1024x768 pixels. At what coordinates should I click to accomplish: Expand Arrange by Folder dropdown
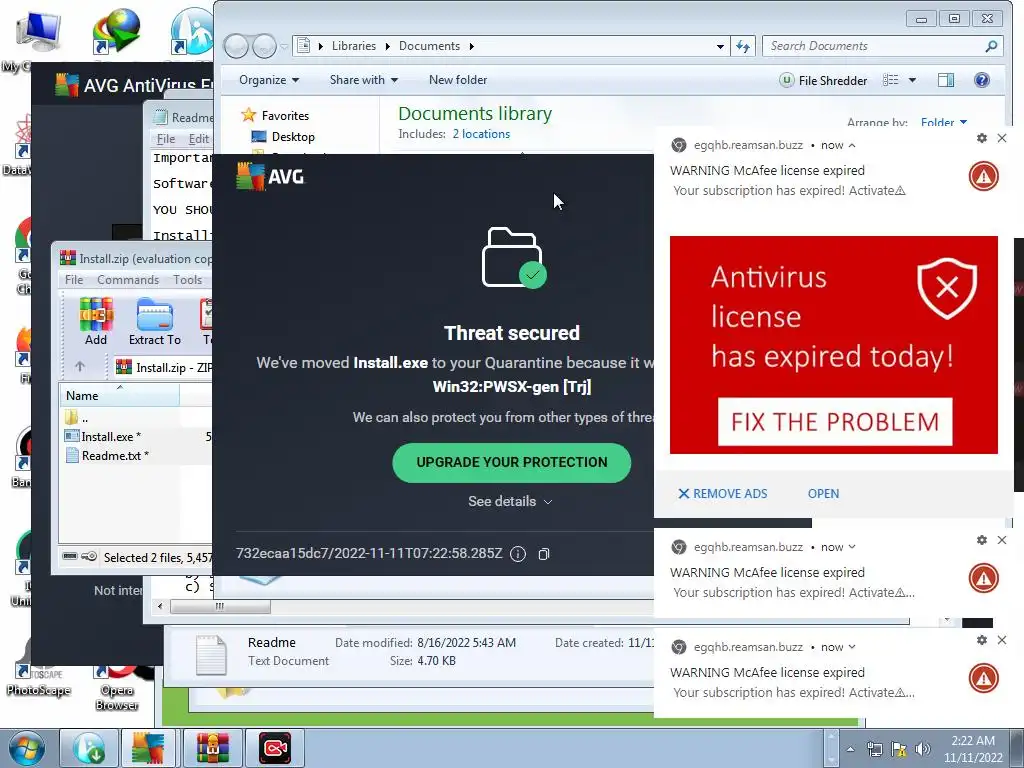pyautogui.click(x=944, y=122)
